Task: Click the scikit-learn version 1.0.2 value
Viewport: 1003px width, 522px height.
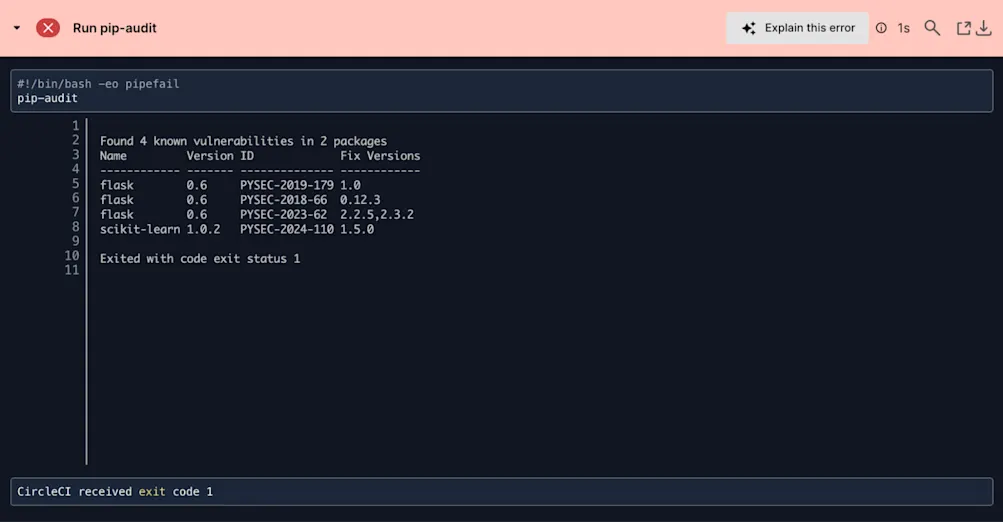Action: tap(203, 229)
